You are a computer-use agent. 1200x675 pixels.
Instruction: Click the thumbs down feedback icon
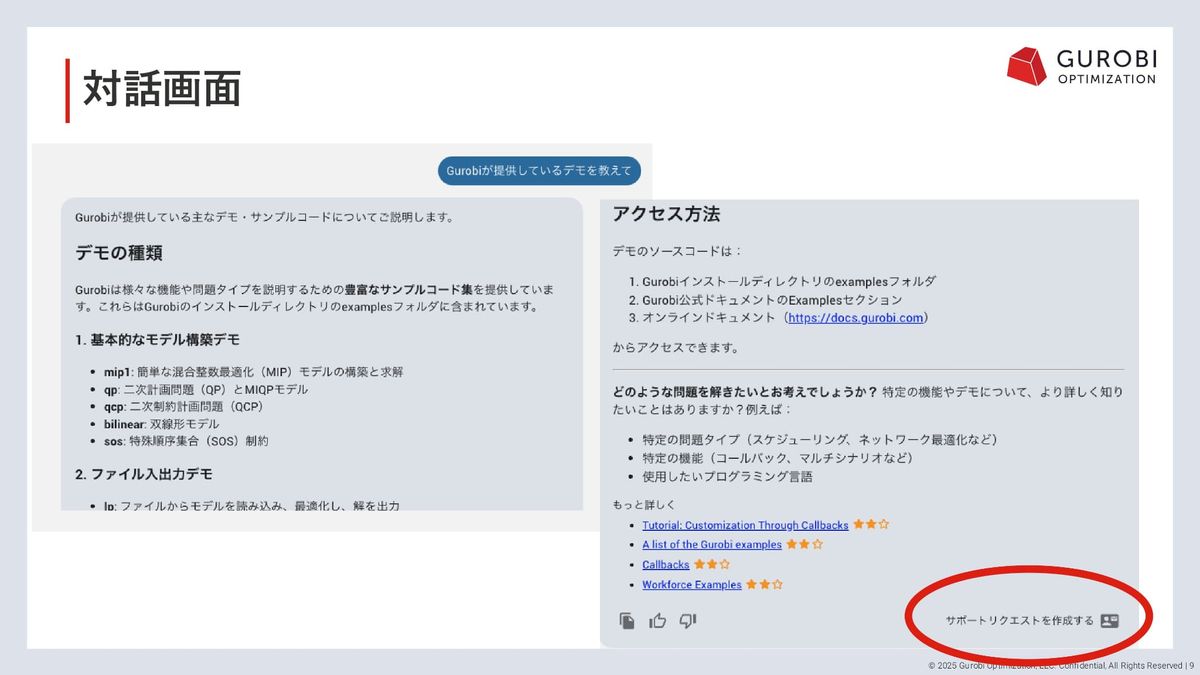(687, 621)
